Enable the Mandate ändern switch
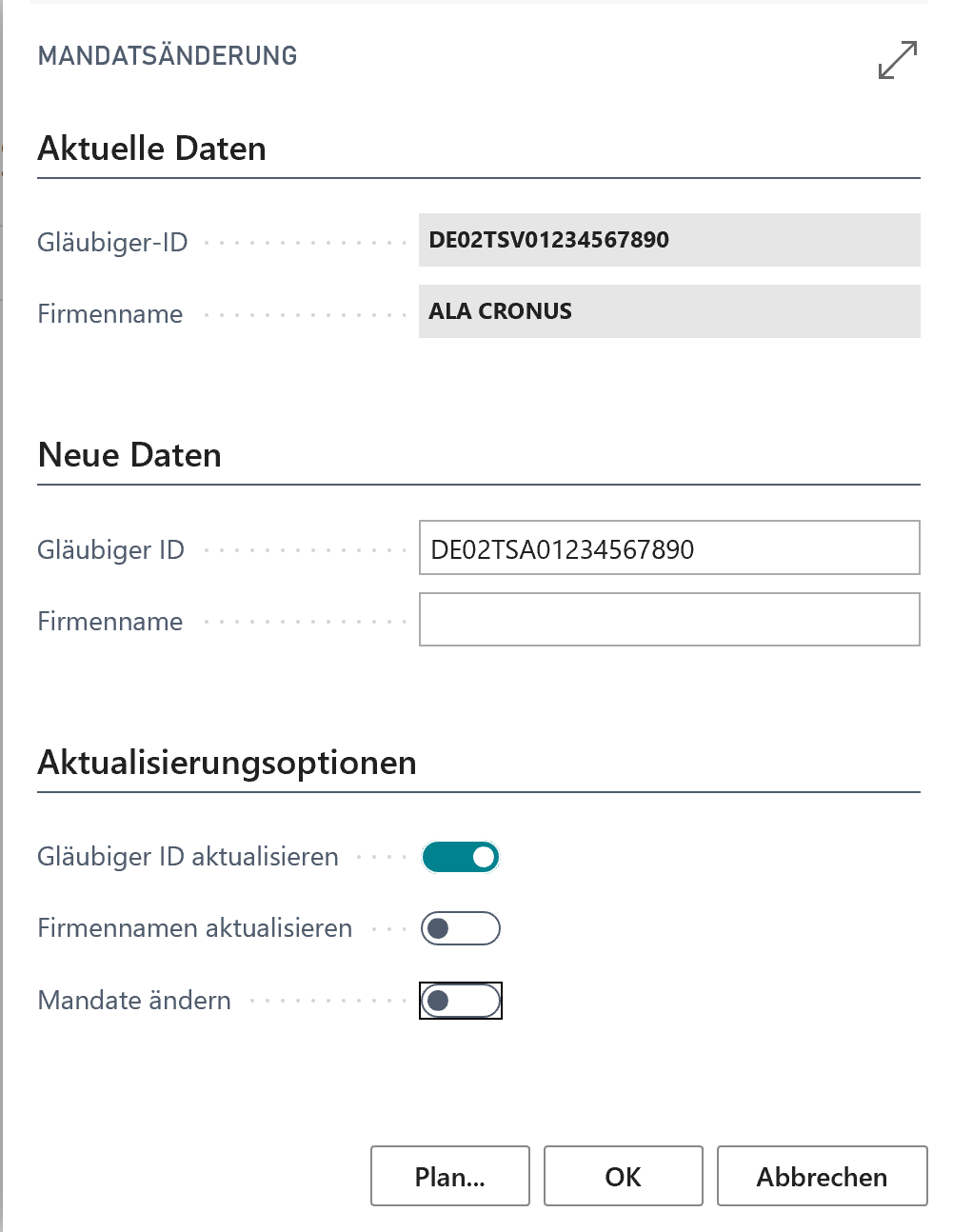 (x=461, y=1001)
